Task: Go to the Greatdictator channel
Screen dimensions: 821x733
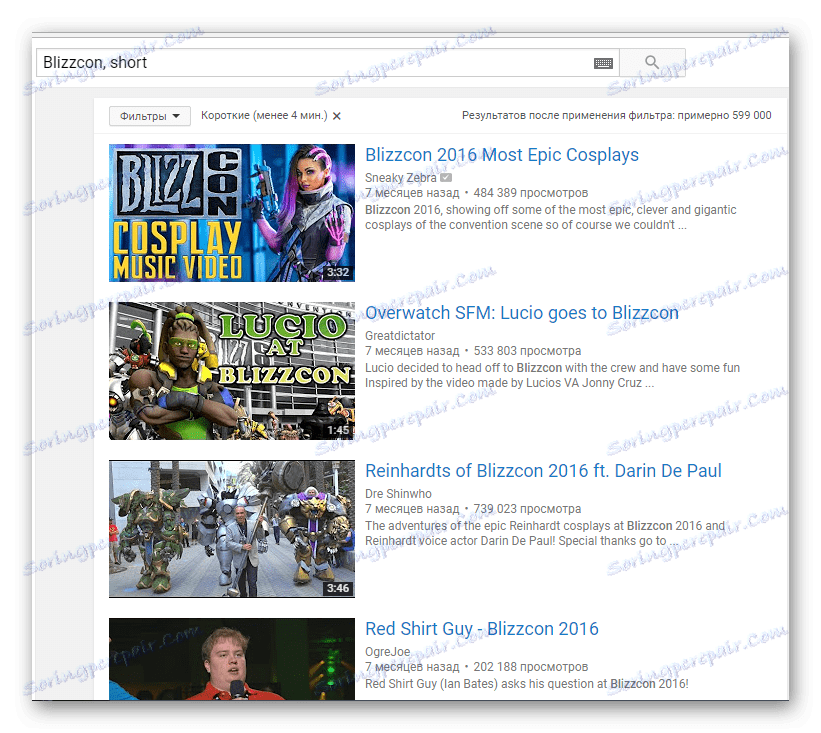Action: tap(400, 336)
